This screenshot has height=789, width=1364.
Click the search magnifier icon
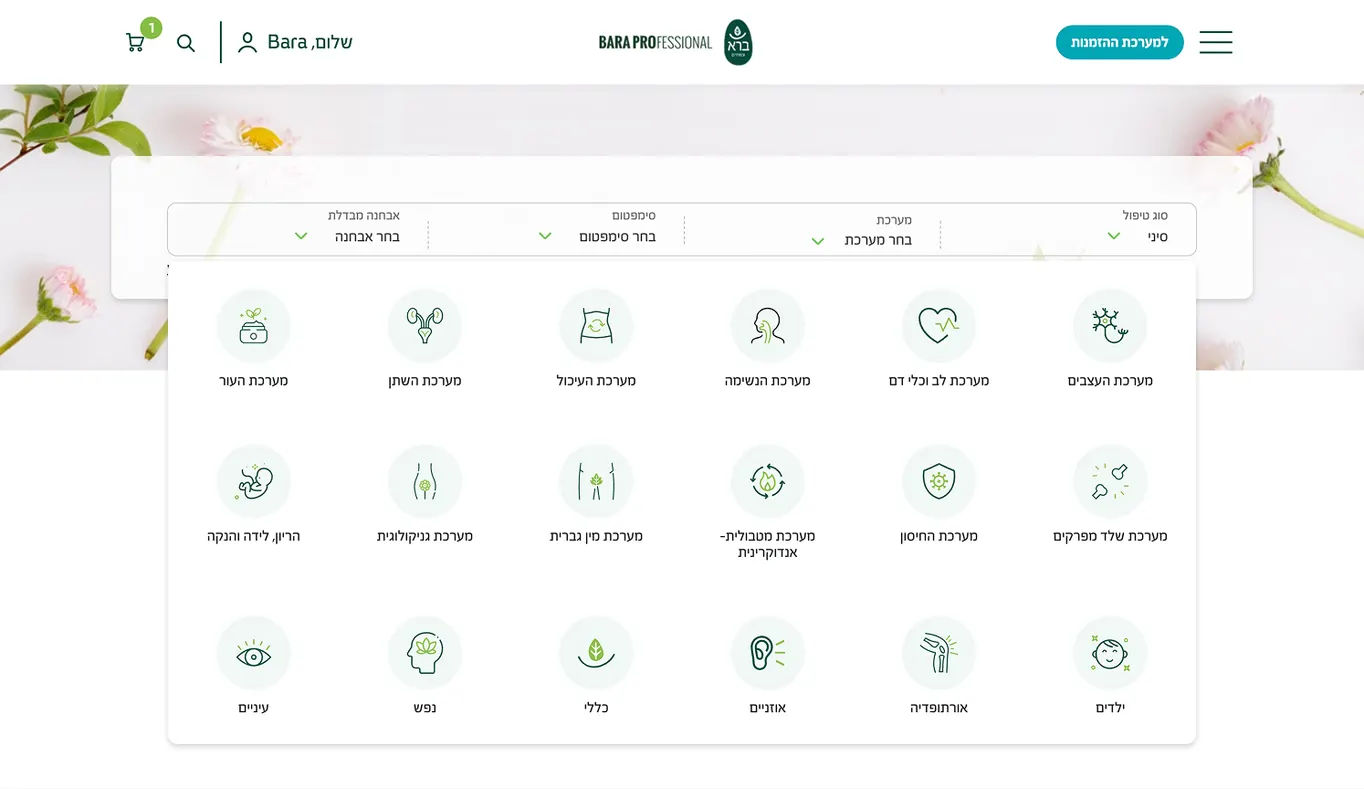point(186,43)
